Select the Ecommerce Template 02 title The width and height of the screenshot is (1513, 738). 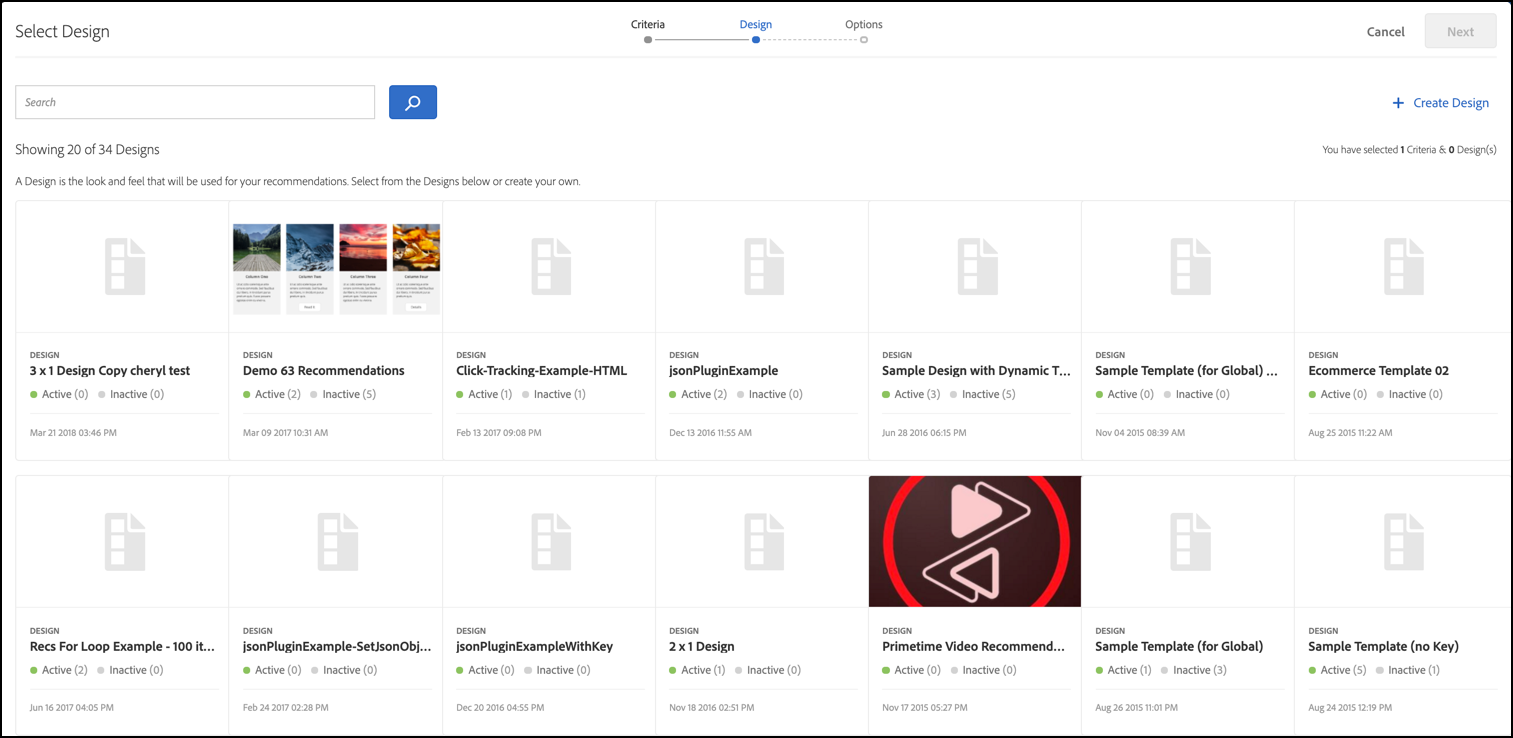click(x=1379, y=371)
